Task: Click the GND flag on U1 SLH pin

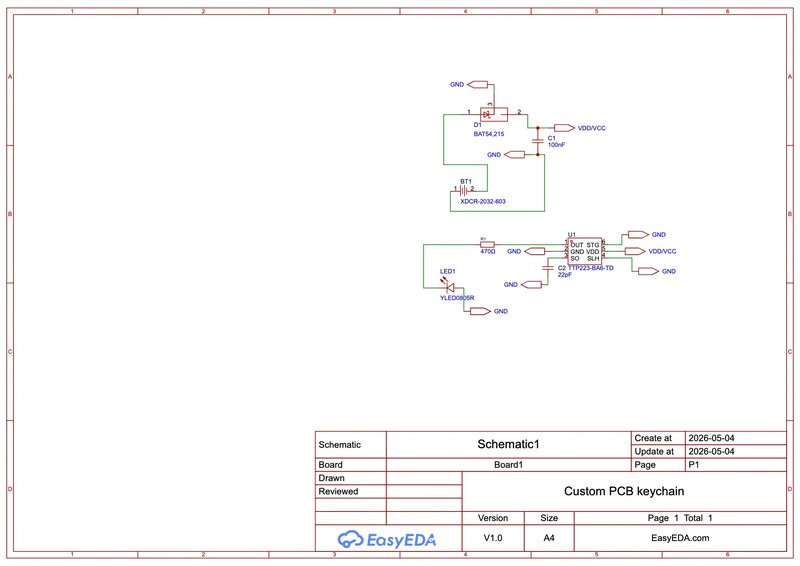Action: (648, 271)
